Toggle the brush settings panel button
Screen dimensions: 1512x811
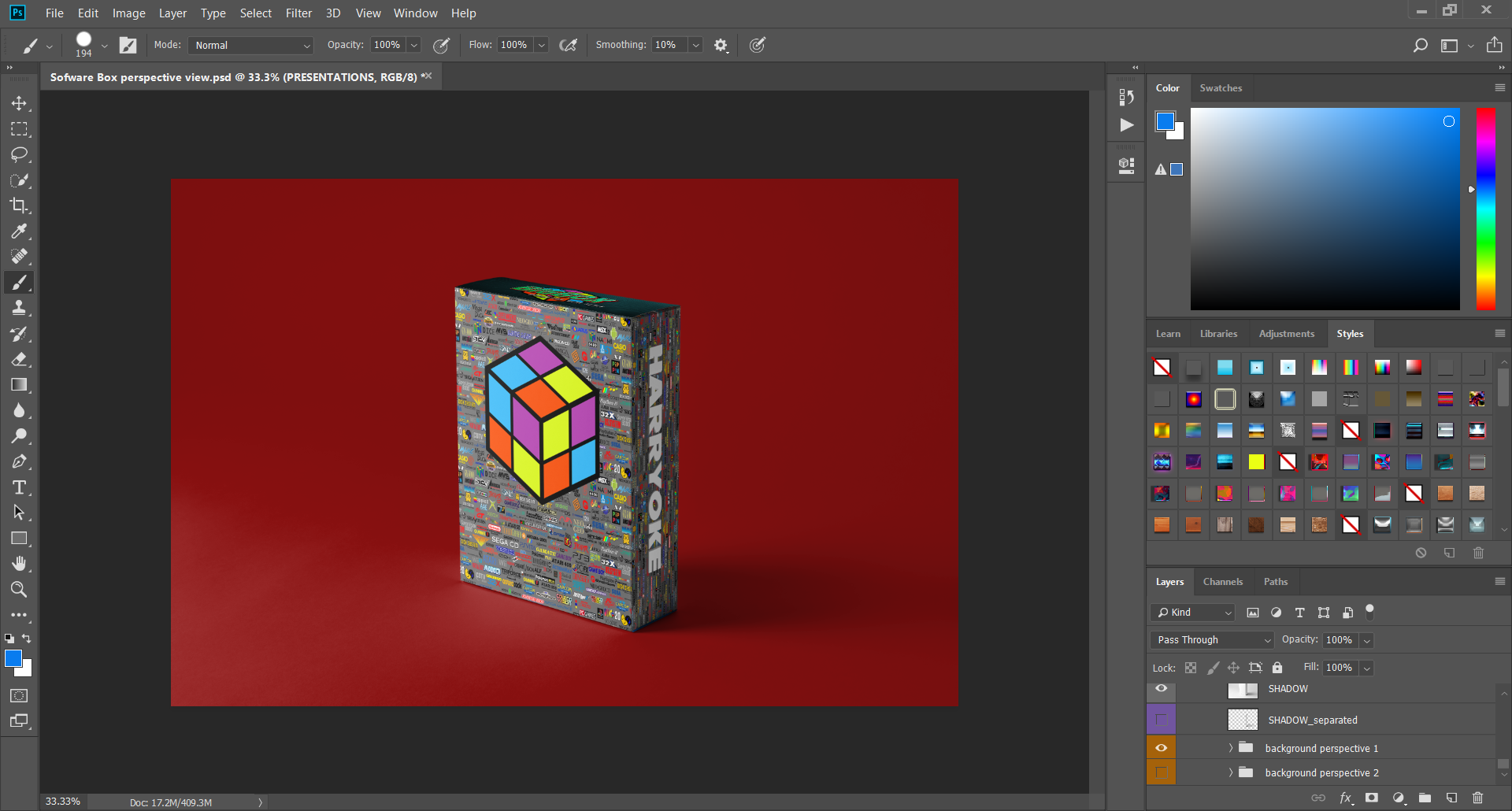[x=128, y=46]
